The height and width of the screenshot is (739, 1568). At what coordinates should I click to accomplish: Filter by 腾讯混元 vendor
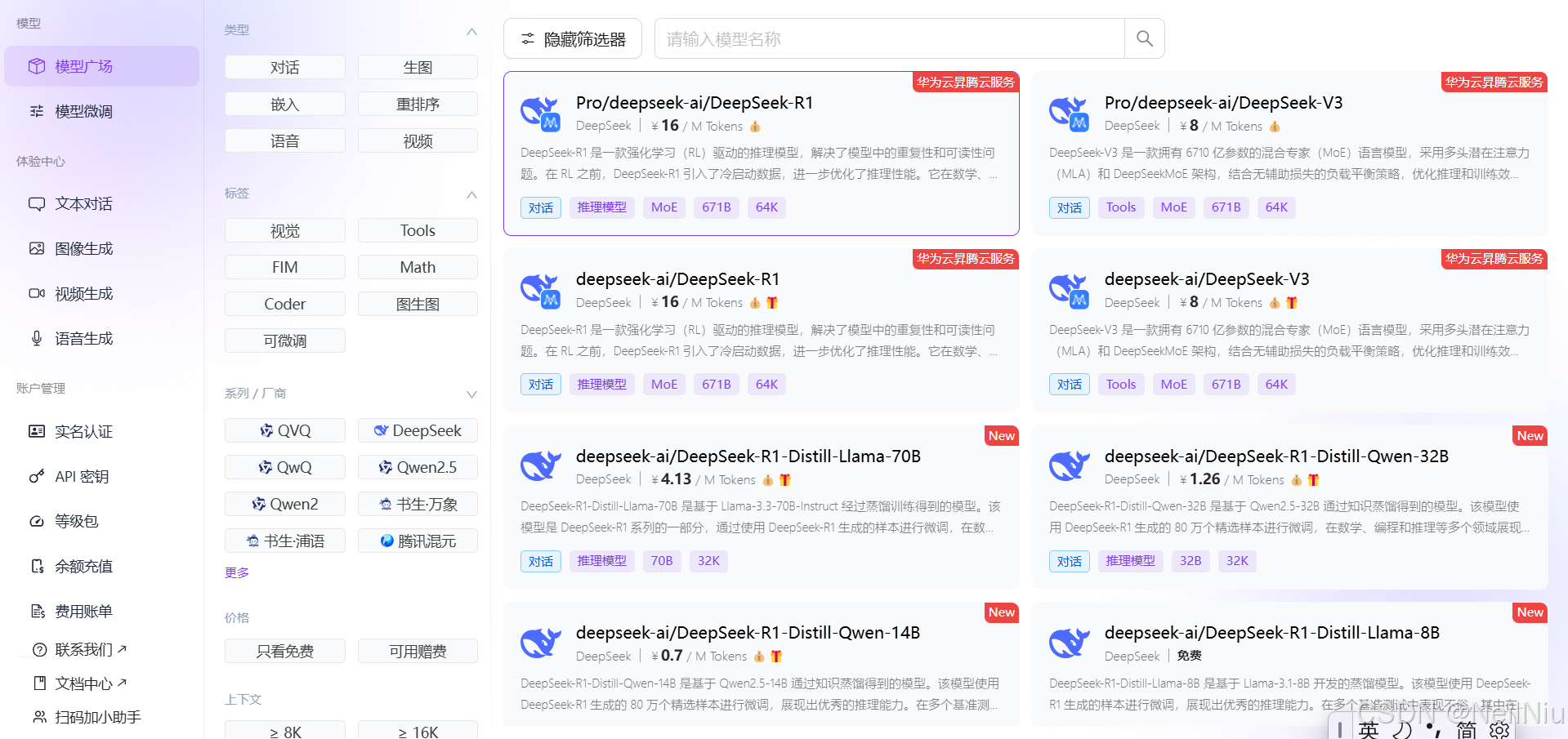tap(418, 541)
